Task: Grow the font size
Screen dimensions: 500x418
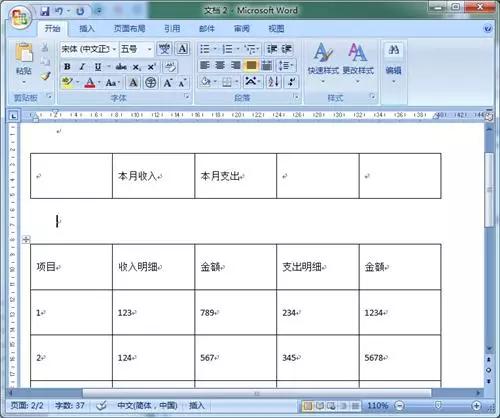Action: 168,82
